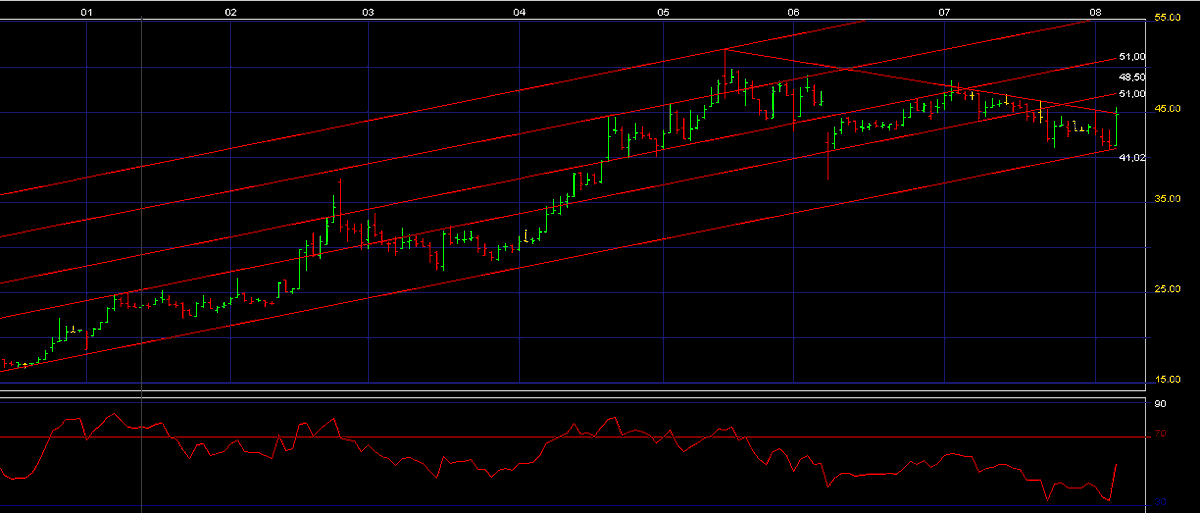
Task: Click the 05 month label on time axis
Action: click(x=664, y=13)
